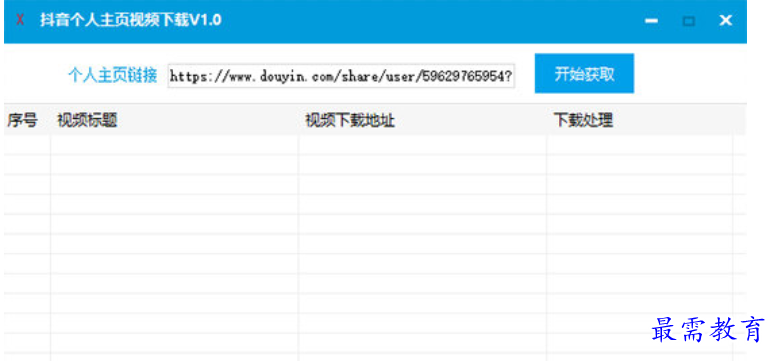Click the 开始获取 button
The height and width of the screenshot is (361, 773).
click(584, 73)
